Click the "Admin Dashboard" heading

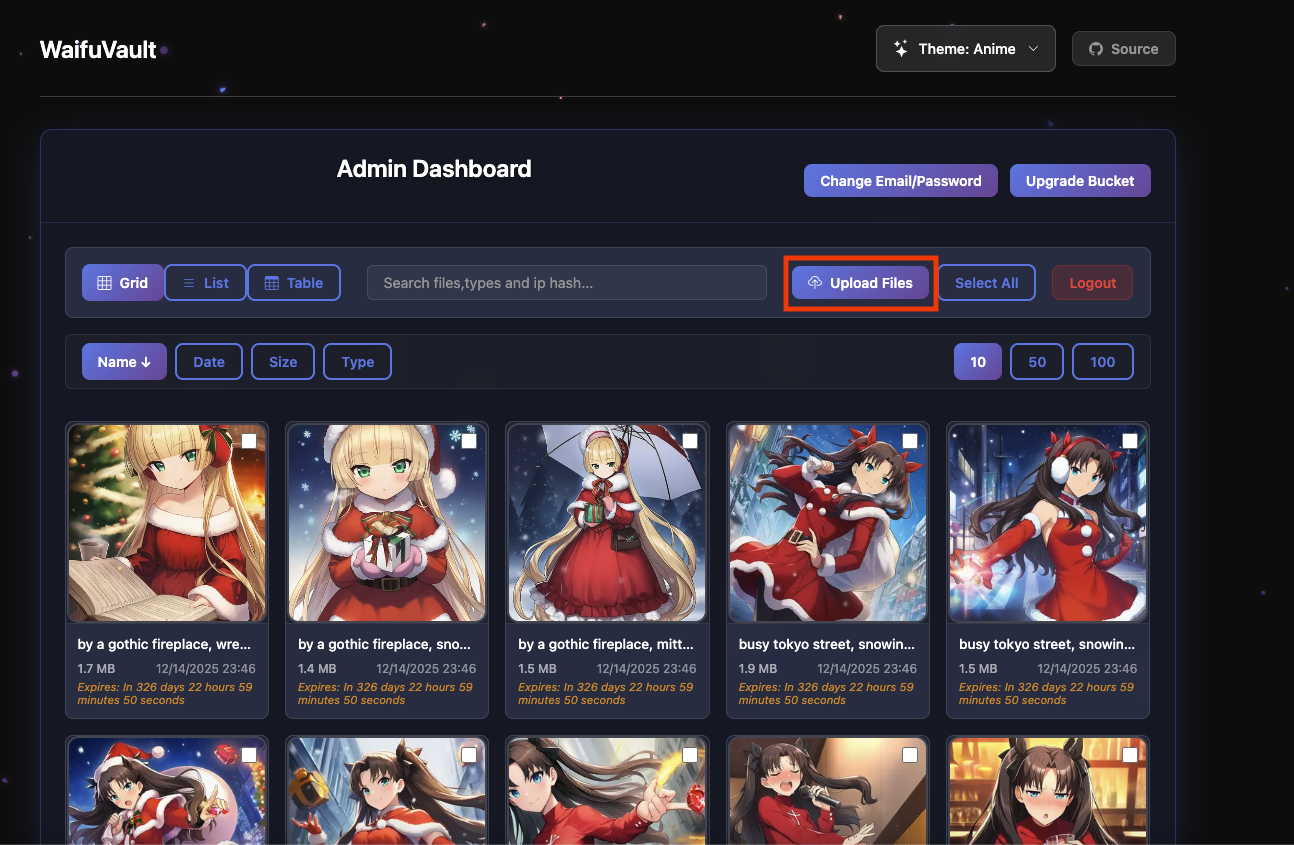pyautogui.click(x=434, y=169)
